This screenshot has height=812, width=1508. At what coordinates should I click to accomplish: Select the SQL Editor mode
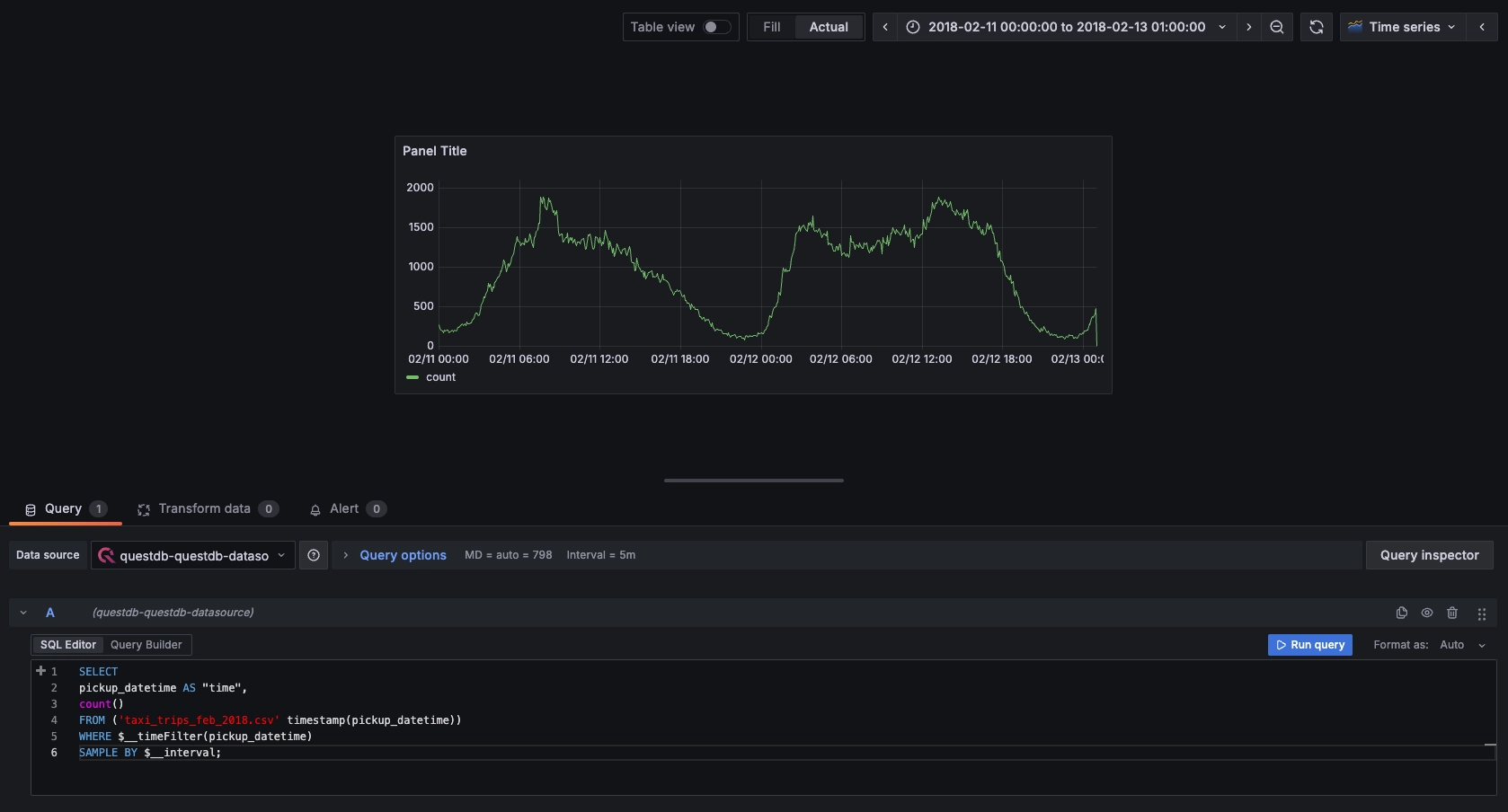[67, 645]
